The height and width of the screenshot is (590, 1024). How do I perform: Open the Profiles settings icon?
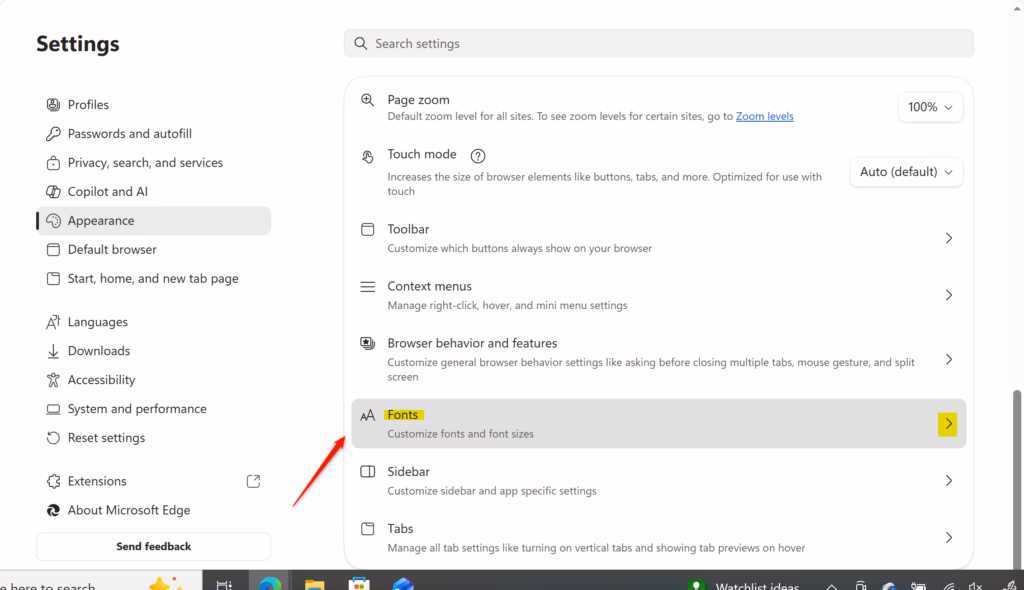(53, 105)
